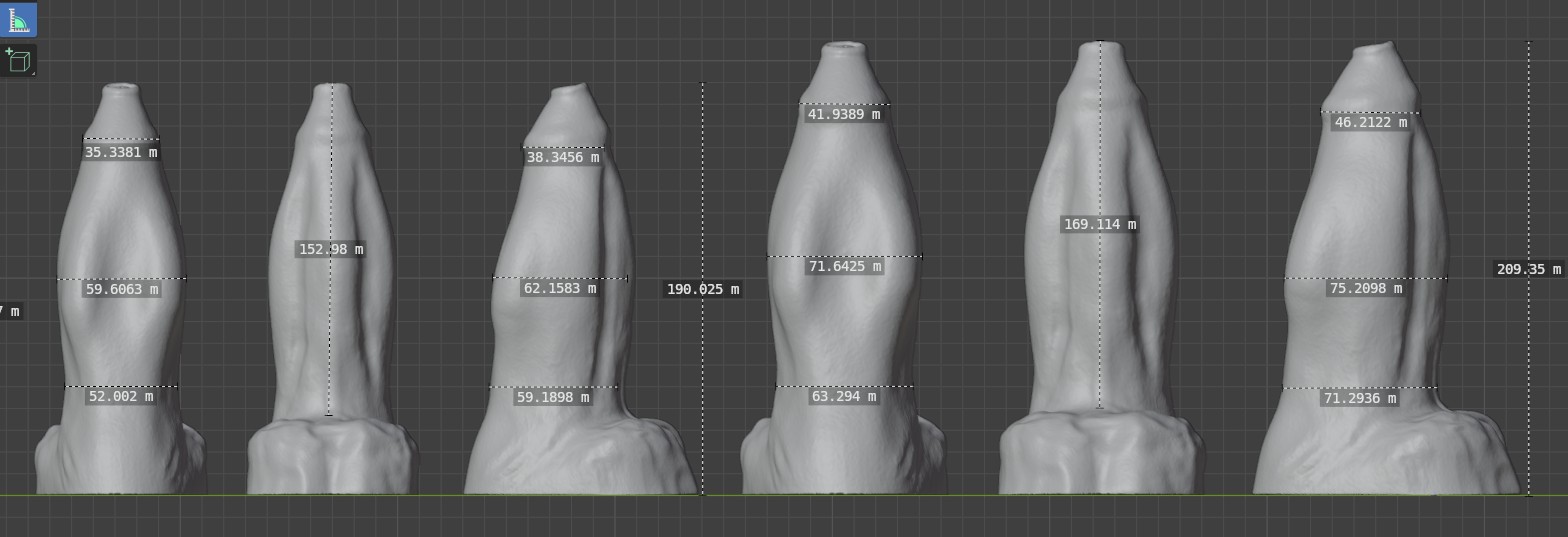The image size is (1568, 537).
Task: Click the 38.3456 m ruler label
Action: tap(562, 157)
